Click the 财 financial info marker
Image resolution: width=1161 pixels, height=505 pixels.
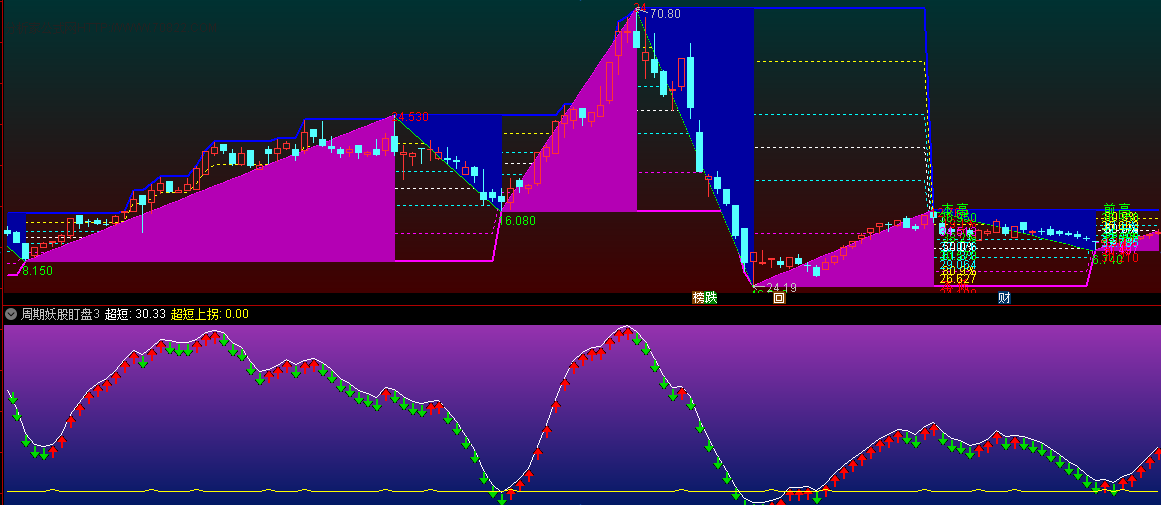click(x=1004, y=298)
